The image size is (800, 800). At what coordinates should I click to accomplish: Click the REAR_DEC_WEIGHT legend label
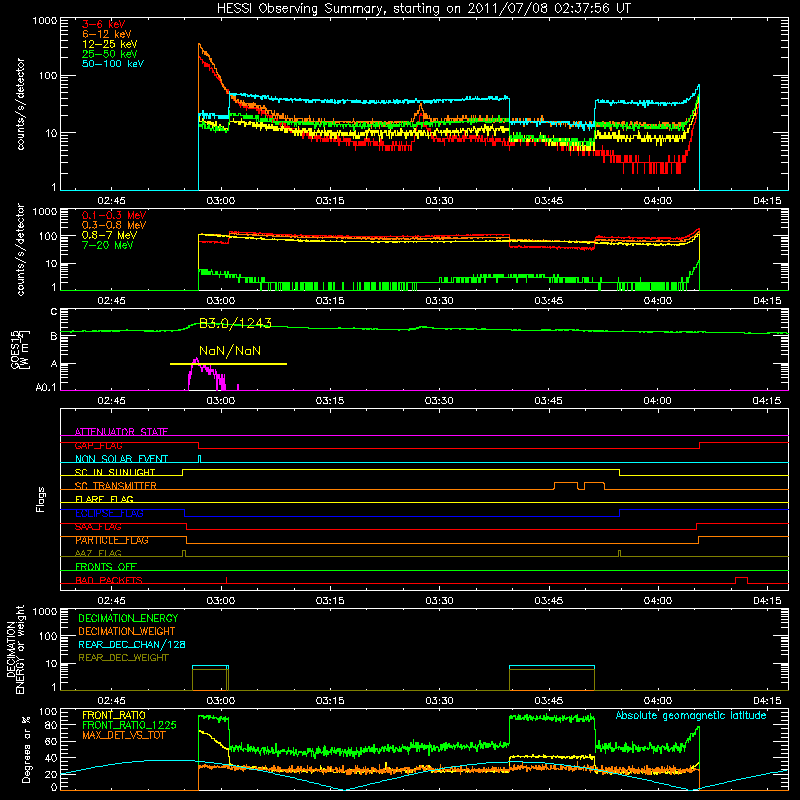(123, 658)
